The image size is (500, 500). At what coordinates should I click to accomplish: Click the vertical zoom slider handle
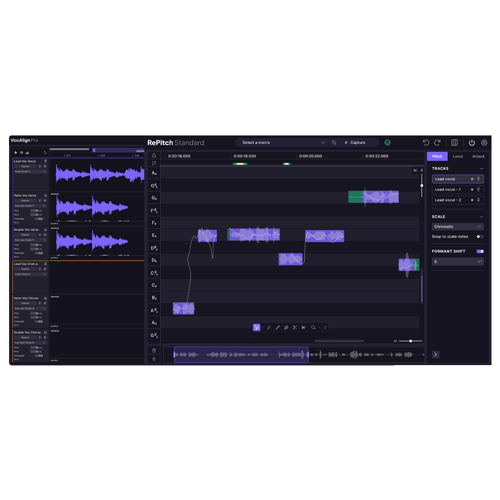click(422, 186)
